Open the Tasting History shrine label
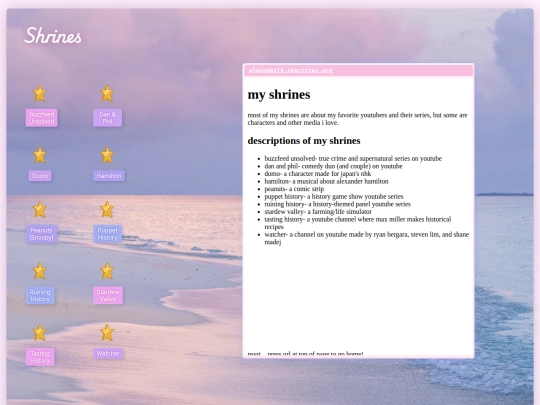Image resolution: width=540 pixels, height=405 pixels. [x=40, y=357]
